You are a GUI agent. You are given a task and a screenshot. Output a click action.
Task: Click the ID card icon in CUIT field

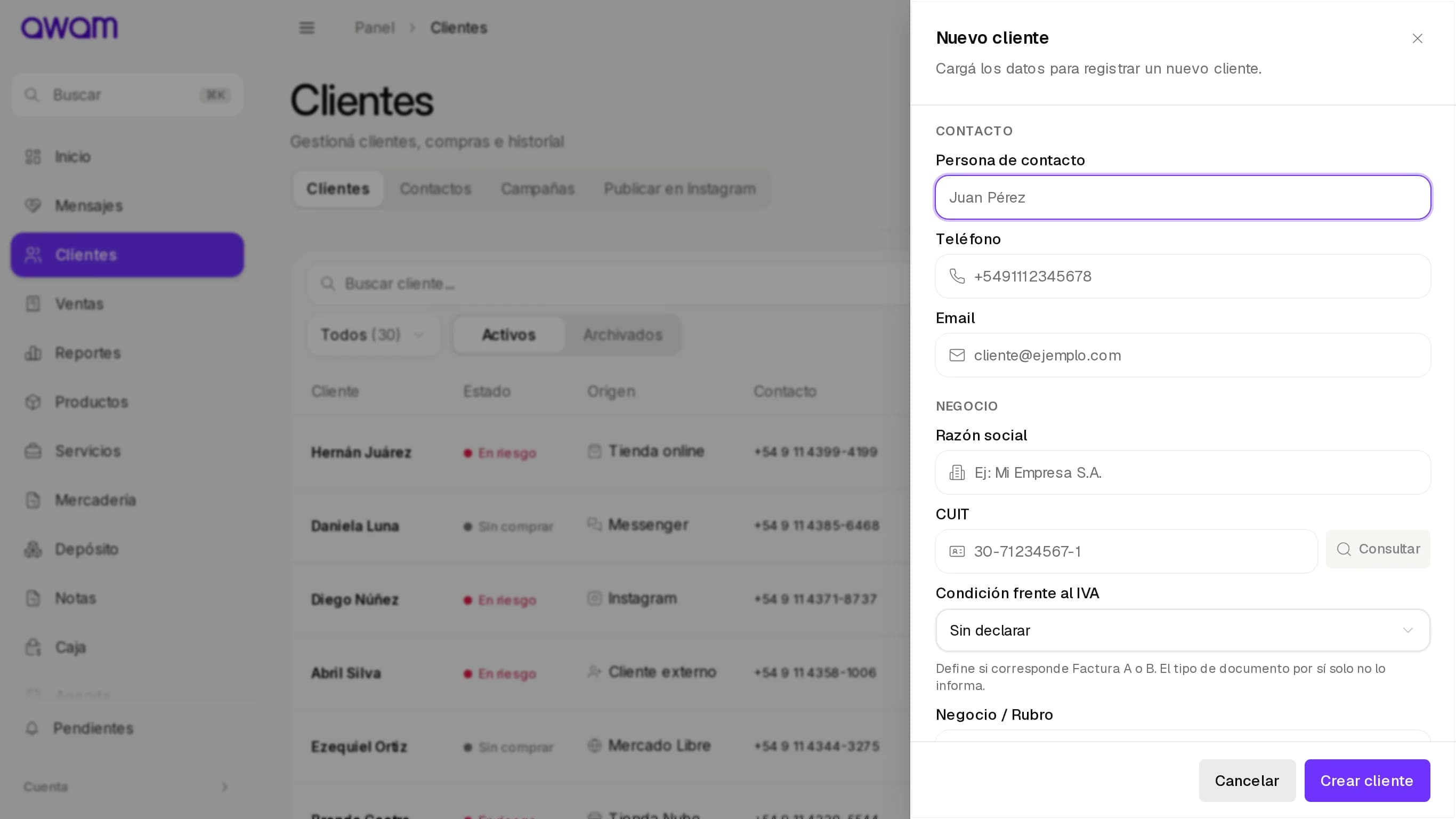click(x=957, y=551)
